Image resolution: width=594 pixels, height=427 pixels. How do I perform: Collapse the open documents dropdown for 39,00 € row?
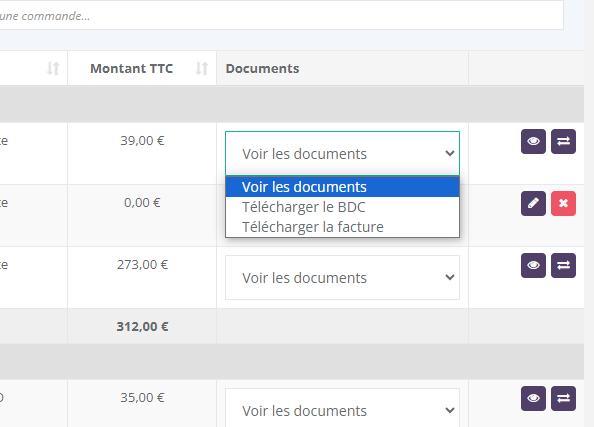[x=342, y=153]
